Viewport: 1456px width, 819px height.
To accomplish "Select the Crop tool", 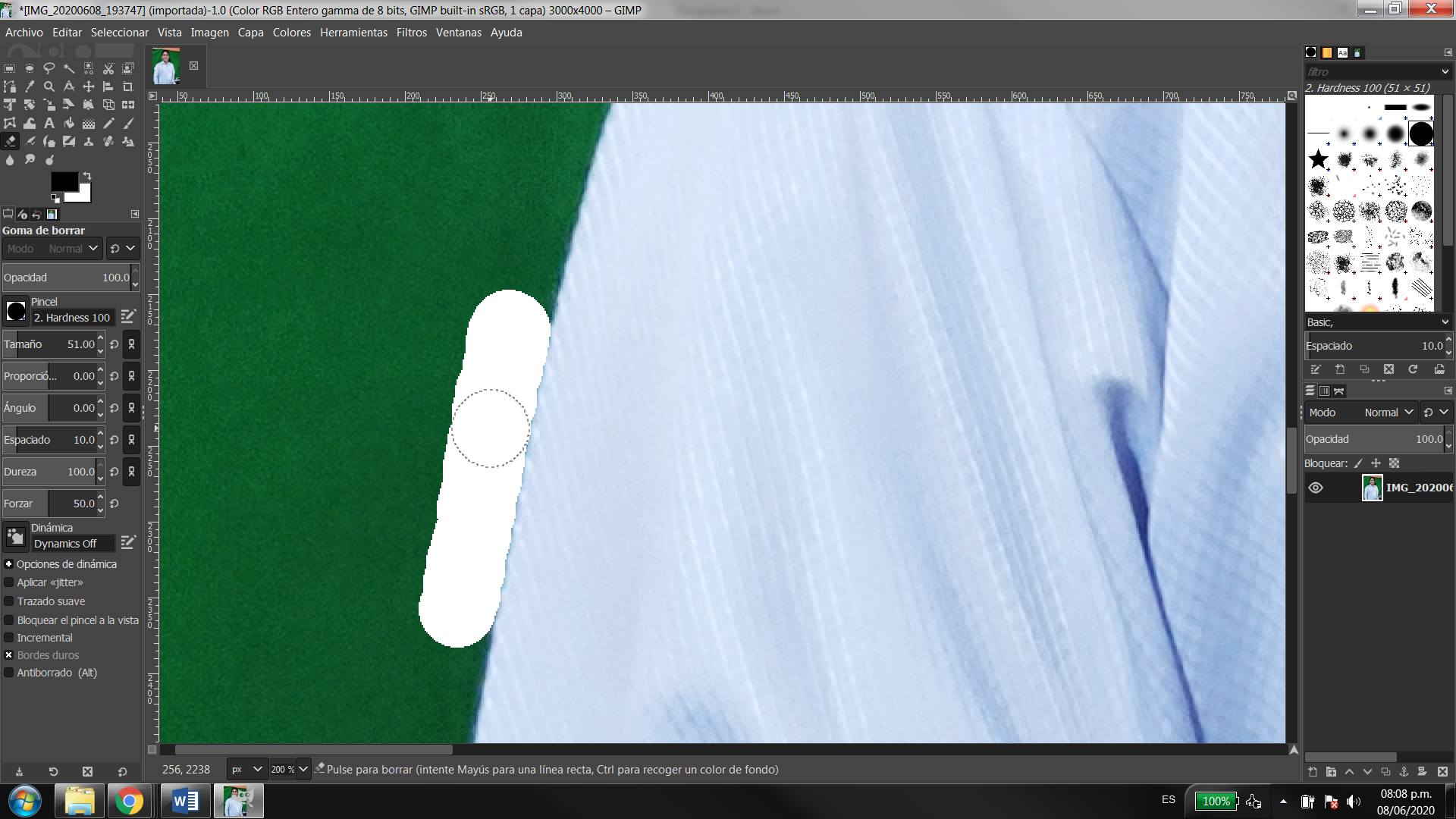I will point(128,86).
